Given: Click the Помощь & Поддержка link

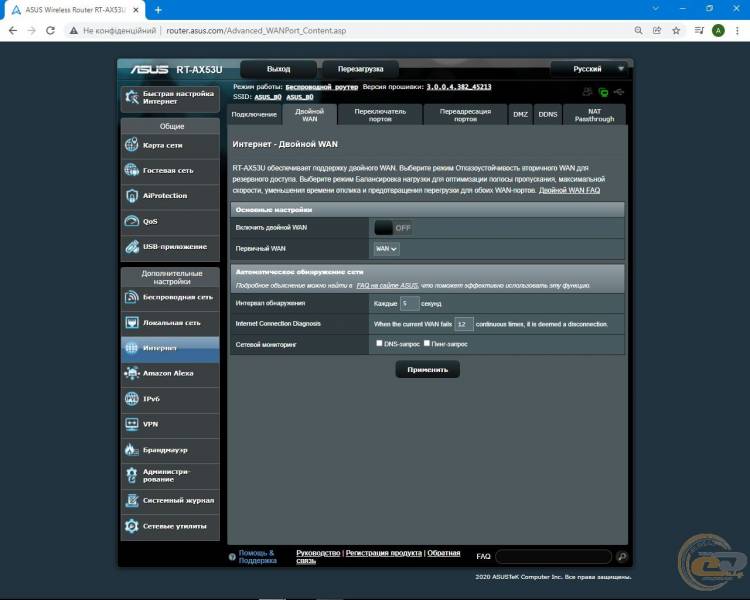Looking at the screenshot, I should click(x=257, y=556).
